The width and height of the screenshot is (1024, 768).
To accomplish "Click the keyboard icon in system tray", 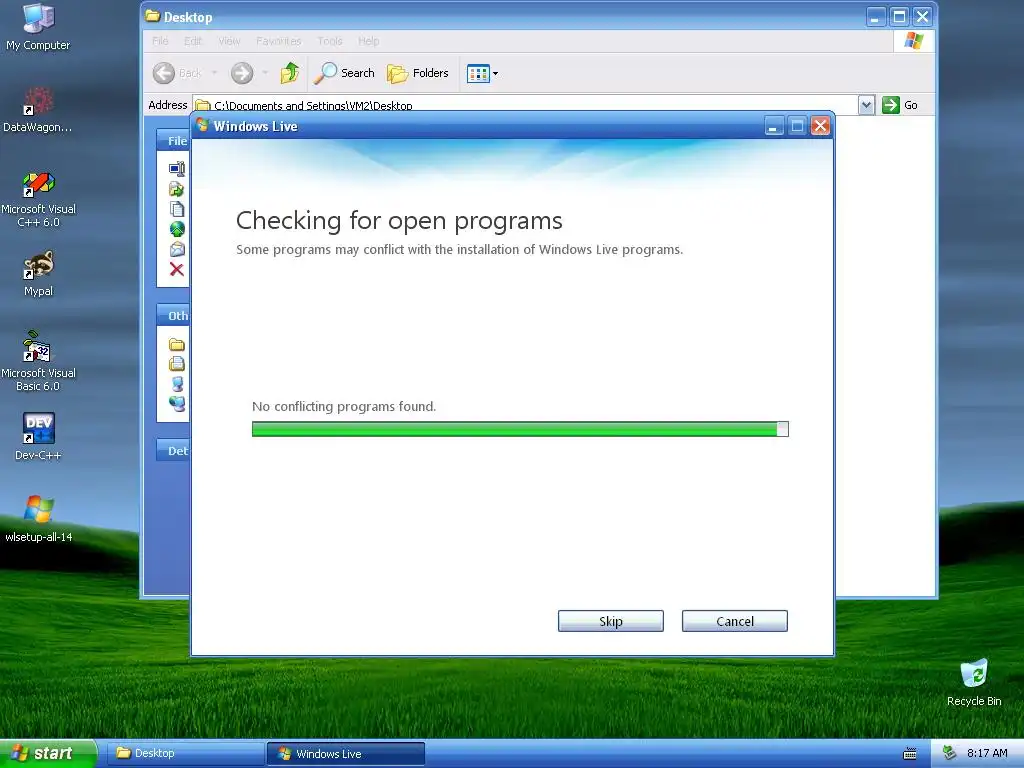I will pos(910,754).
